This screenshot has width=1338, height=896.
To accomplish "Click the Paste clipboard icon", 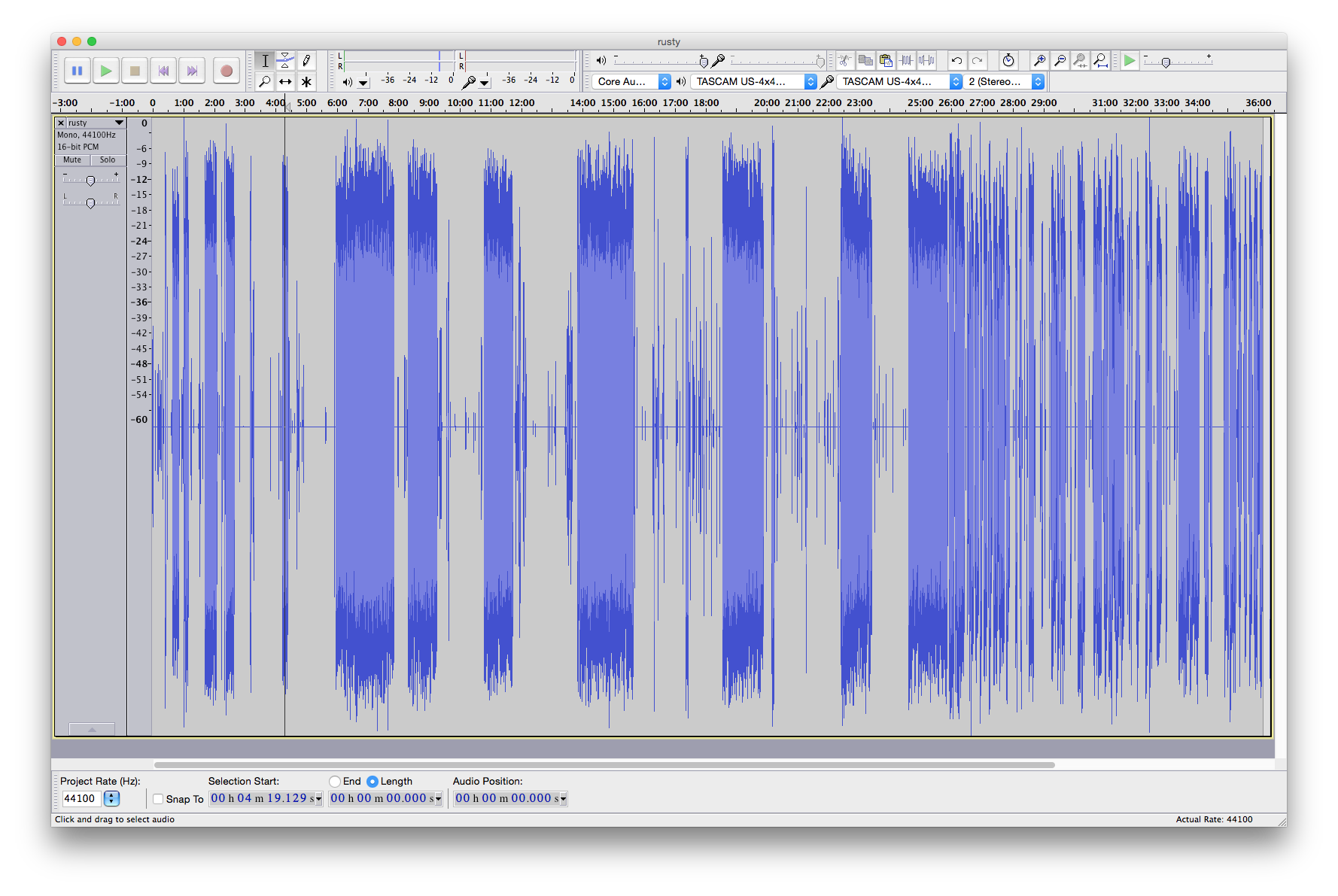I will 886,60.
